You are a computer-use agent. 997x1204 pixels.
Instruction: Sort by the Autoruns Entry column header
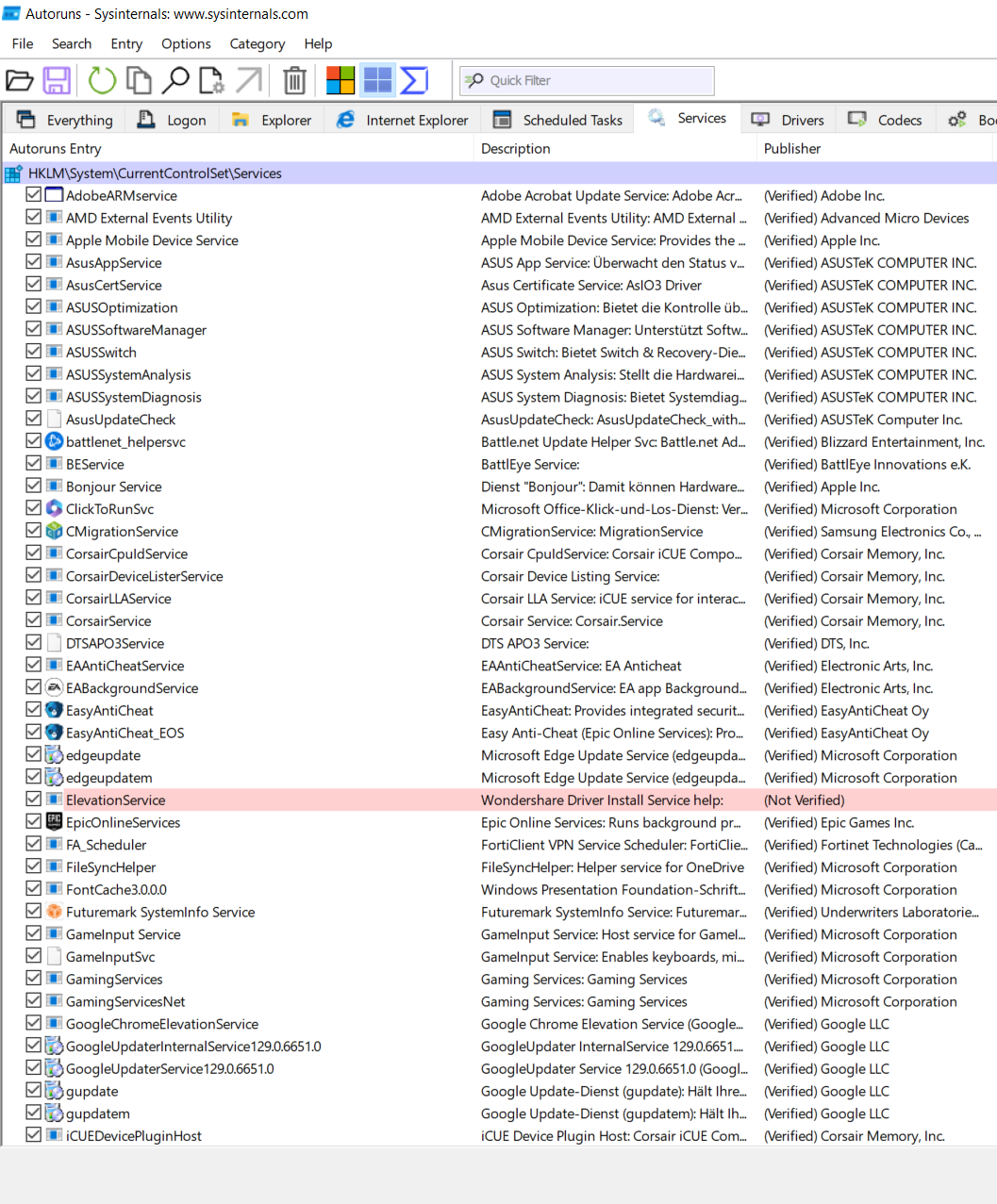point(238,148)
